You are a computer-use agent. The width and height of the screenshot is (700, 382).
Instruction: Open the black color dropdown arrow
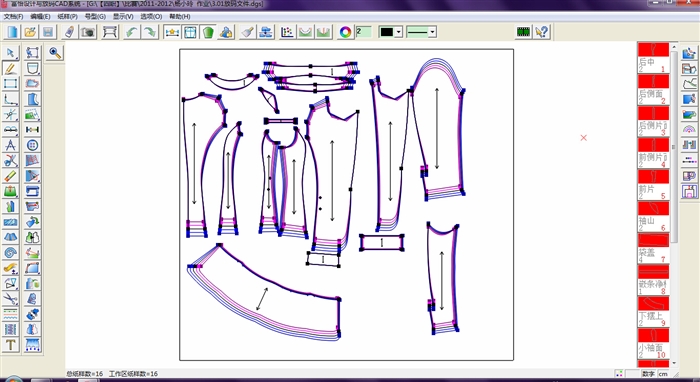coord(399,32)
